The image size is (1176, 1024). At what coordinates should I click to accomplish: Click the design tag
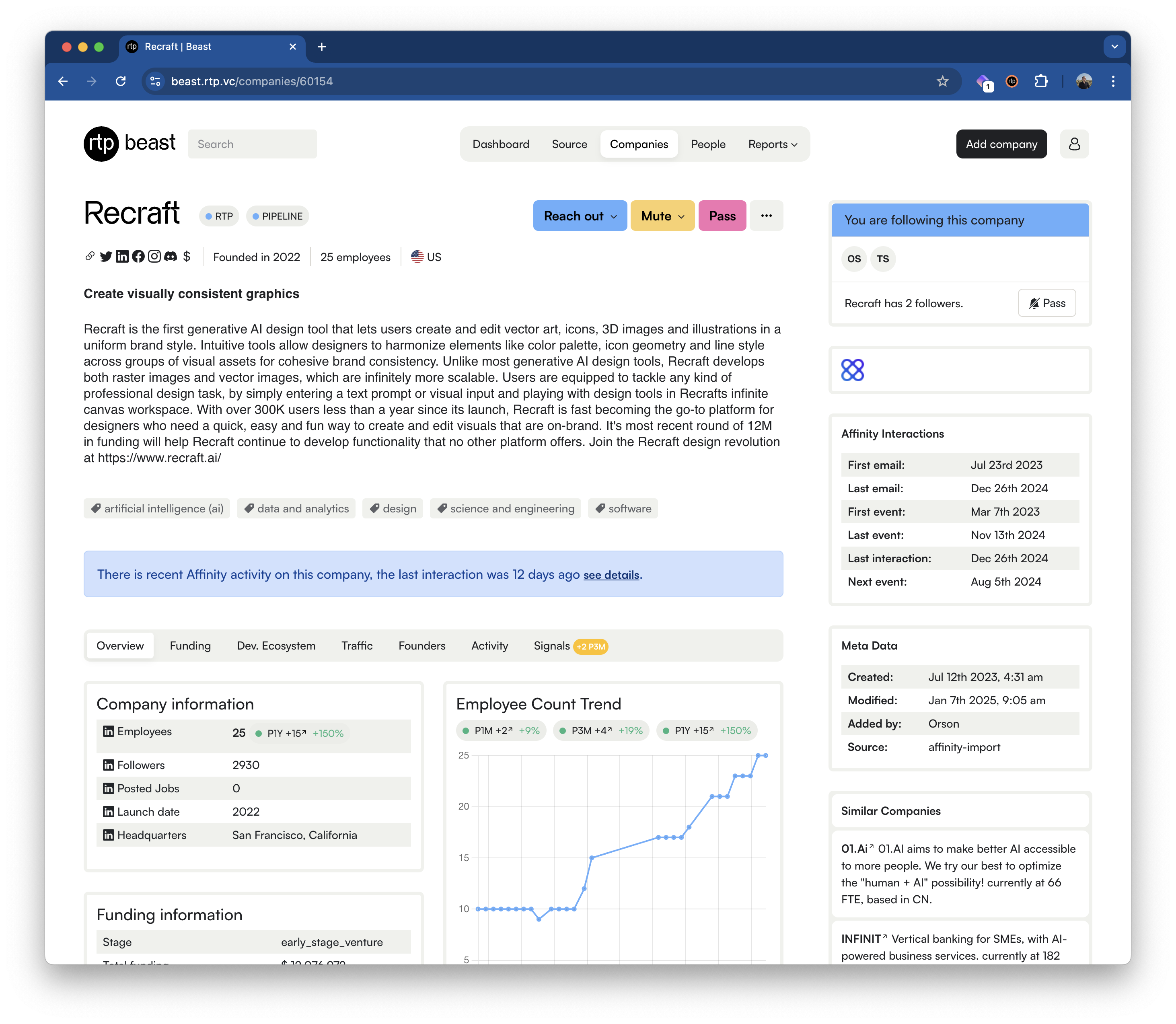(393, 508)
